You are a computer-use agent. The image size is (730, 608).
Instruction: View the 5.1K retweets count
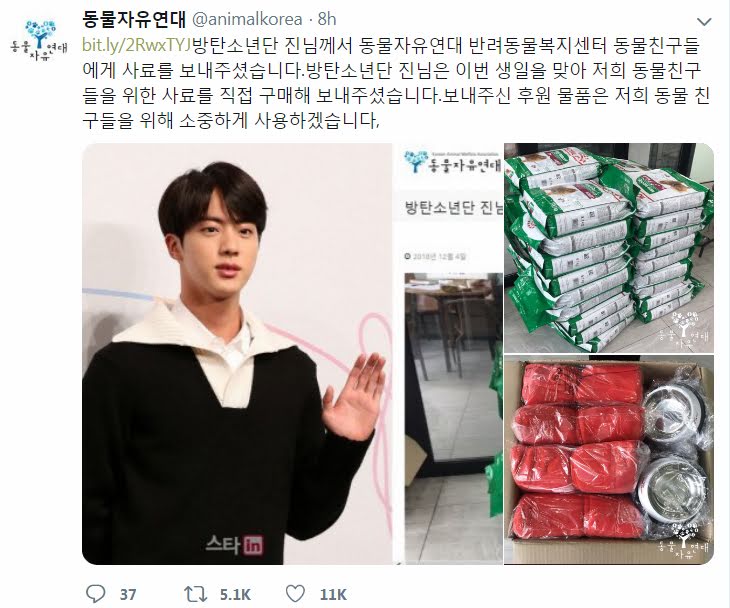[x=235, y=594]
